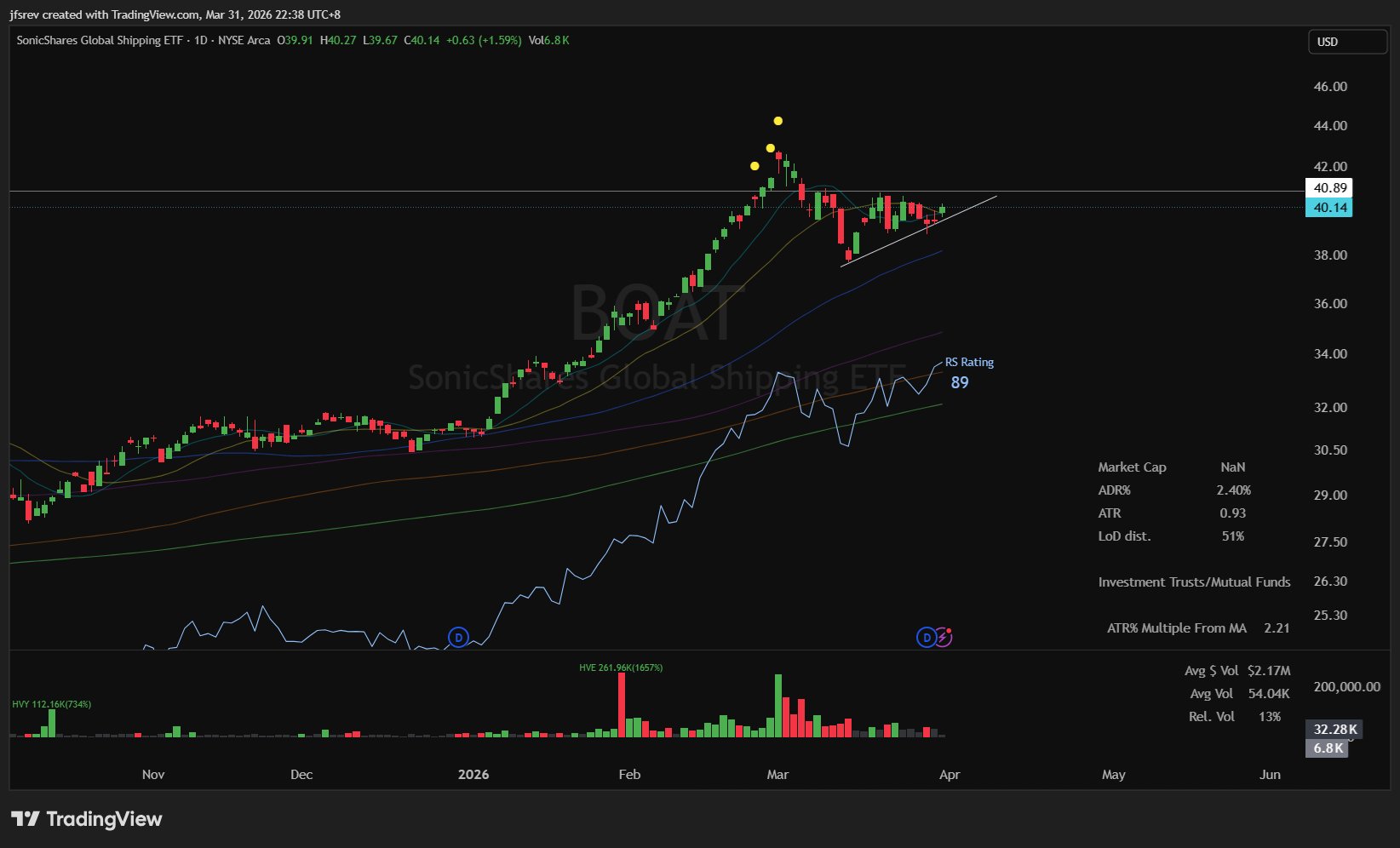
Task: Click the tallest red volume bar under HVE label
Action: click(622, 704)
